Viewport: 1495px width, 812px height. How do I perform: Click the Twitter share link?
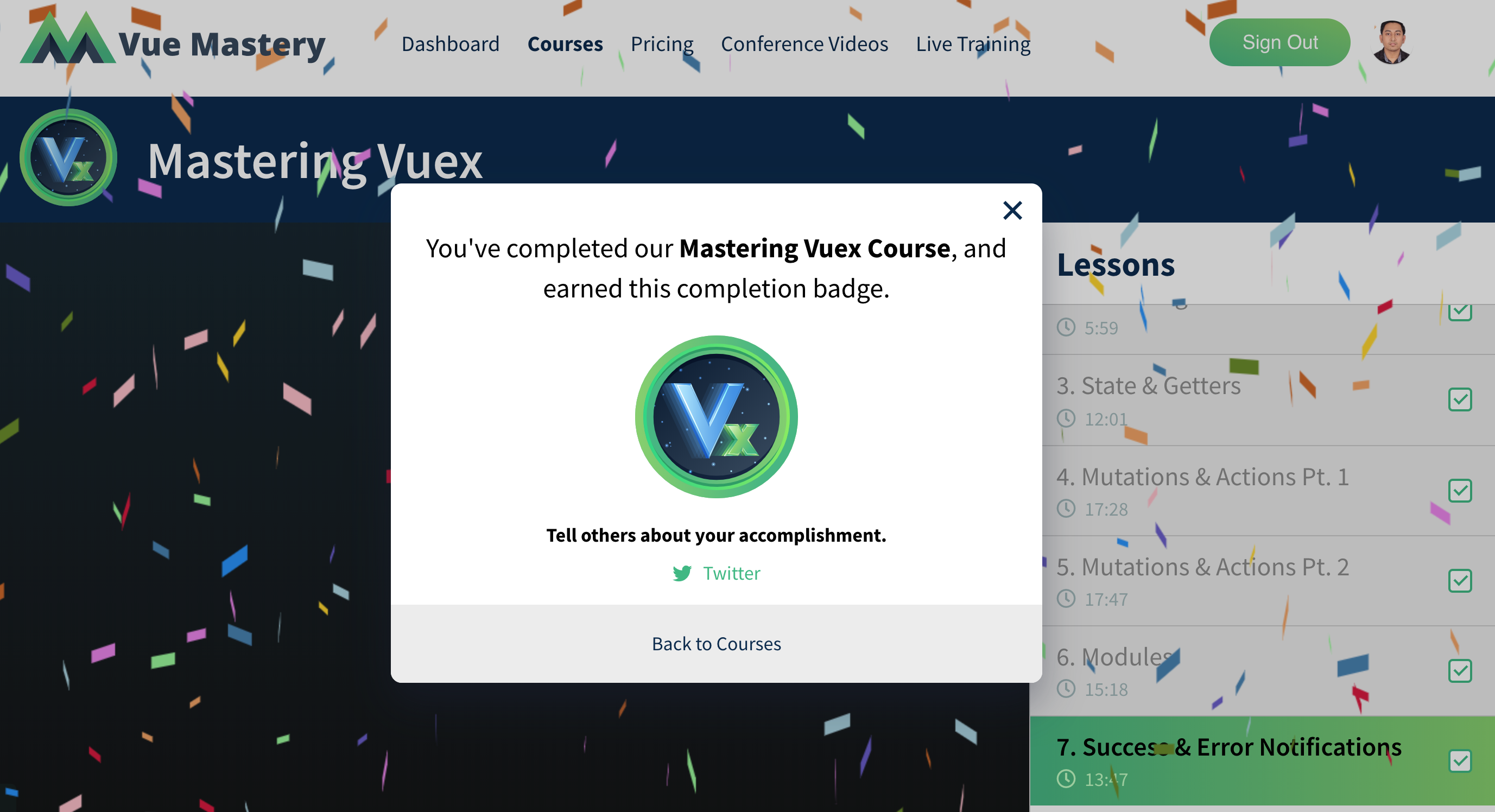[716, 573]
